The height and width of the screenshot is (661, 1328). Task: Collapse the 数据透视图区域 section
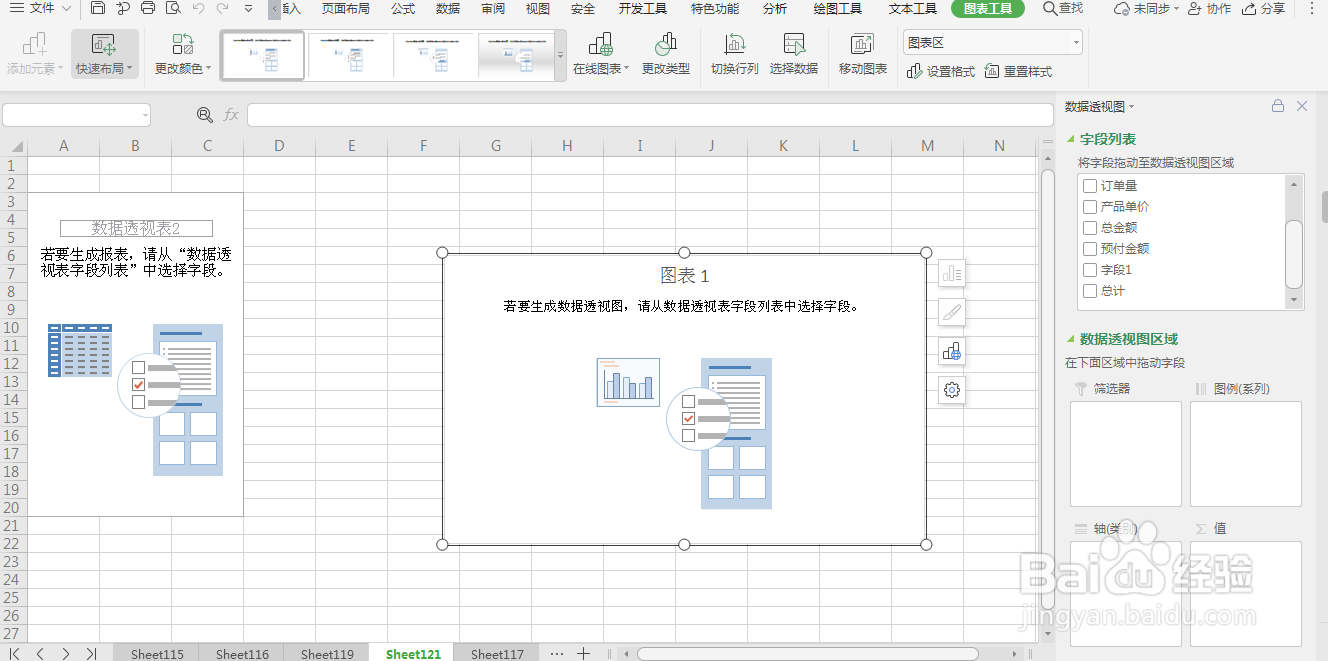[1071, 339]
